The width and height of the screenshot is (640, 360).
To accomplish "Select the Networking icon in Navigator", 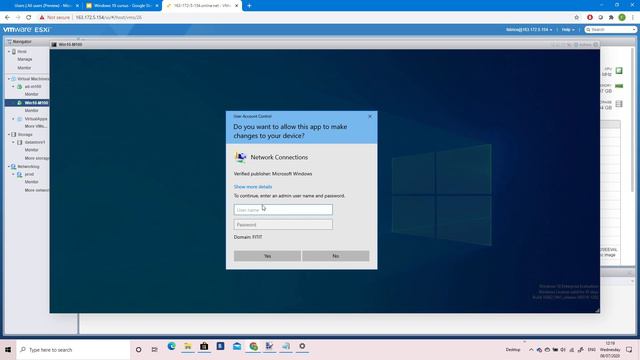I will coord(13,167).
